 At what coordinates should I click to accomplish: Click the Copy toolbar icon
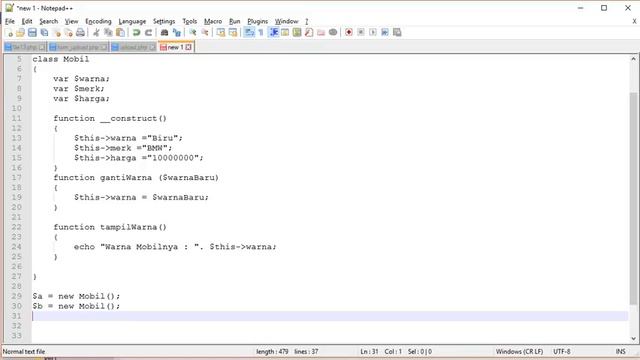tap(109, 33)
